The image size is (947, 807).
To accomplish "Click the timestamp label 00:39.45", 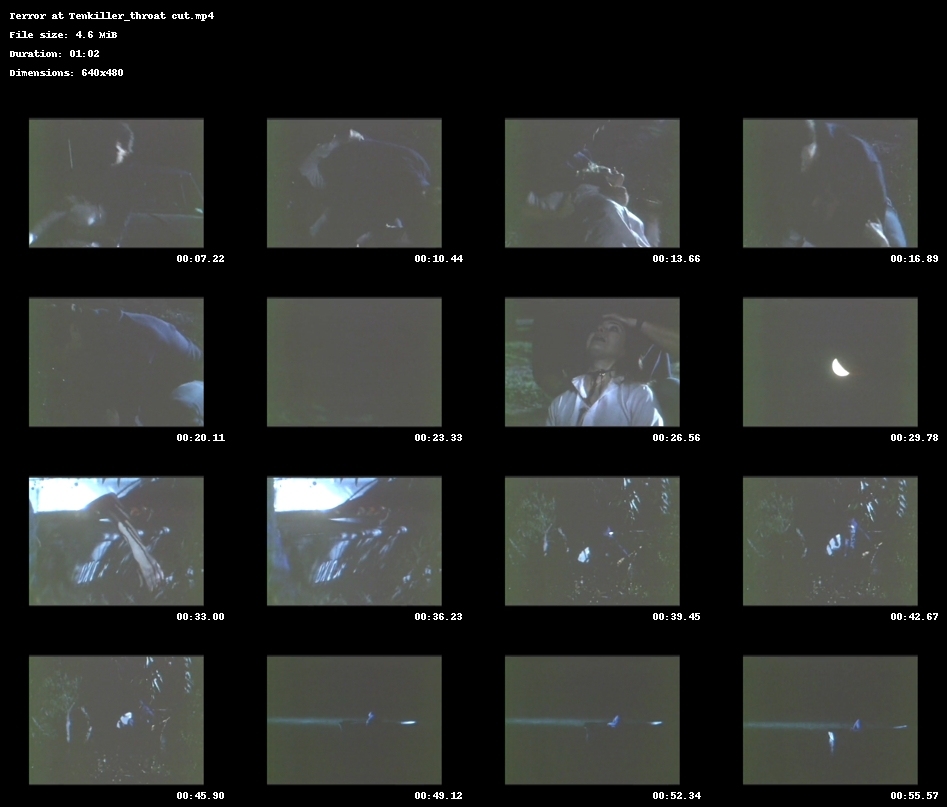I will point(676,617).
